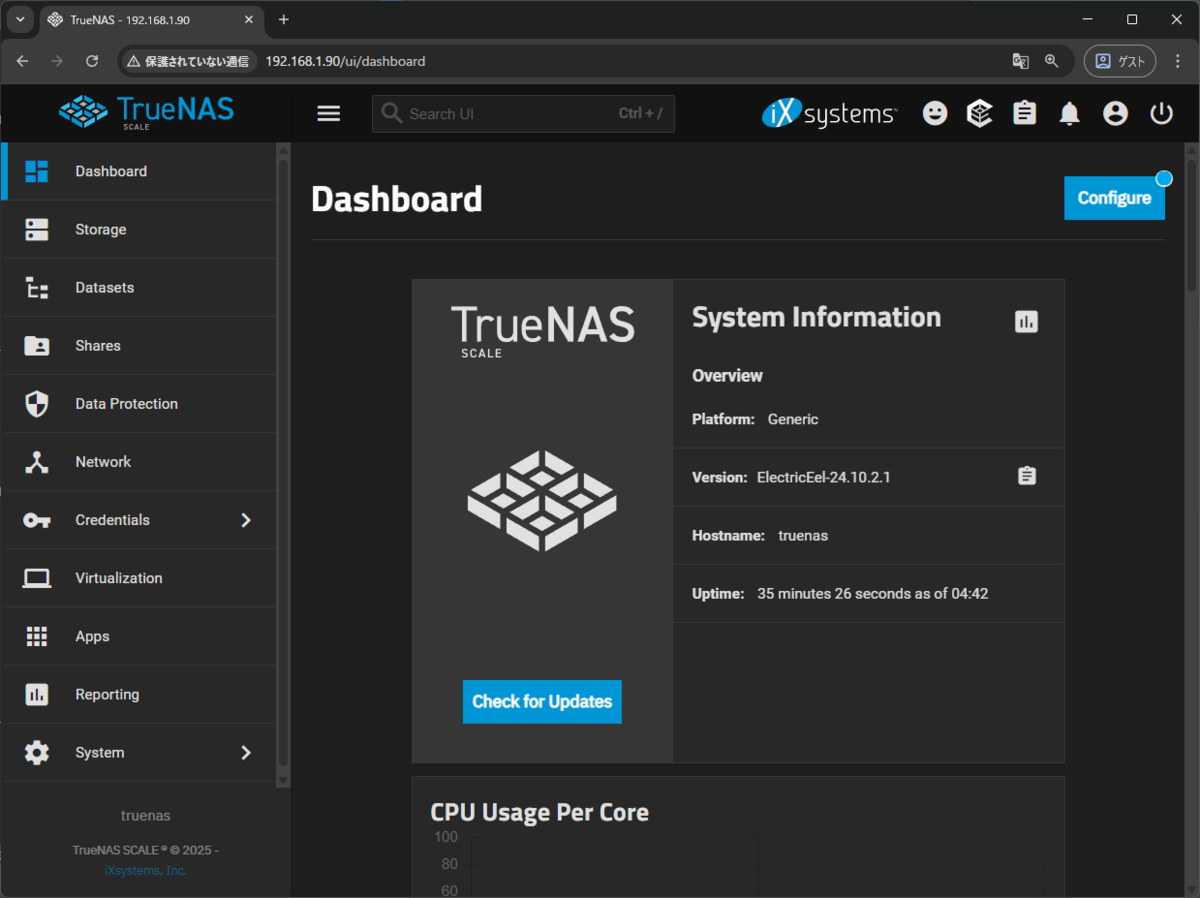Select Reporting in the navigation menu
This screenshot has height=898, width=1200.
point(139,694)
